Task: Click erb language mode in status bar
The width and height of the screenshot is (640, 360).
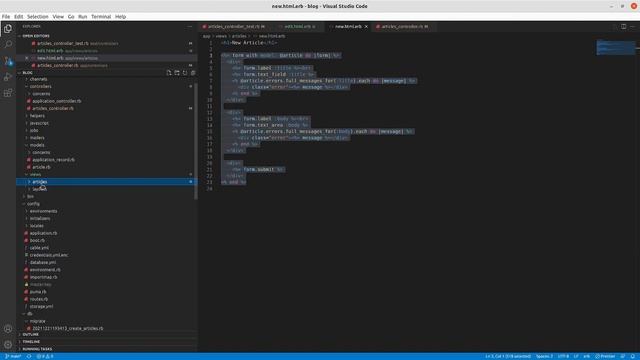Action: pyautogui.click(x=587, y=356)
